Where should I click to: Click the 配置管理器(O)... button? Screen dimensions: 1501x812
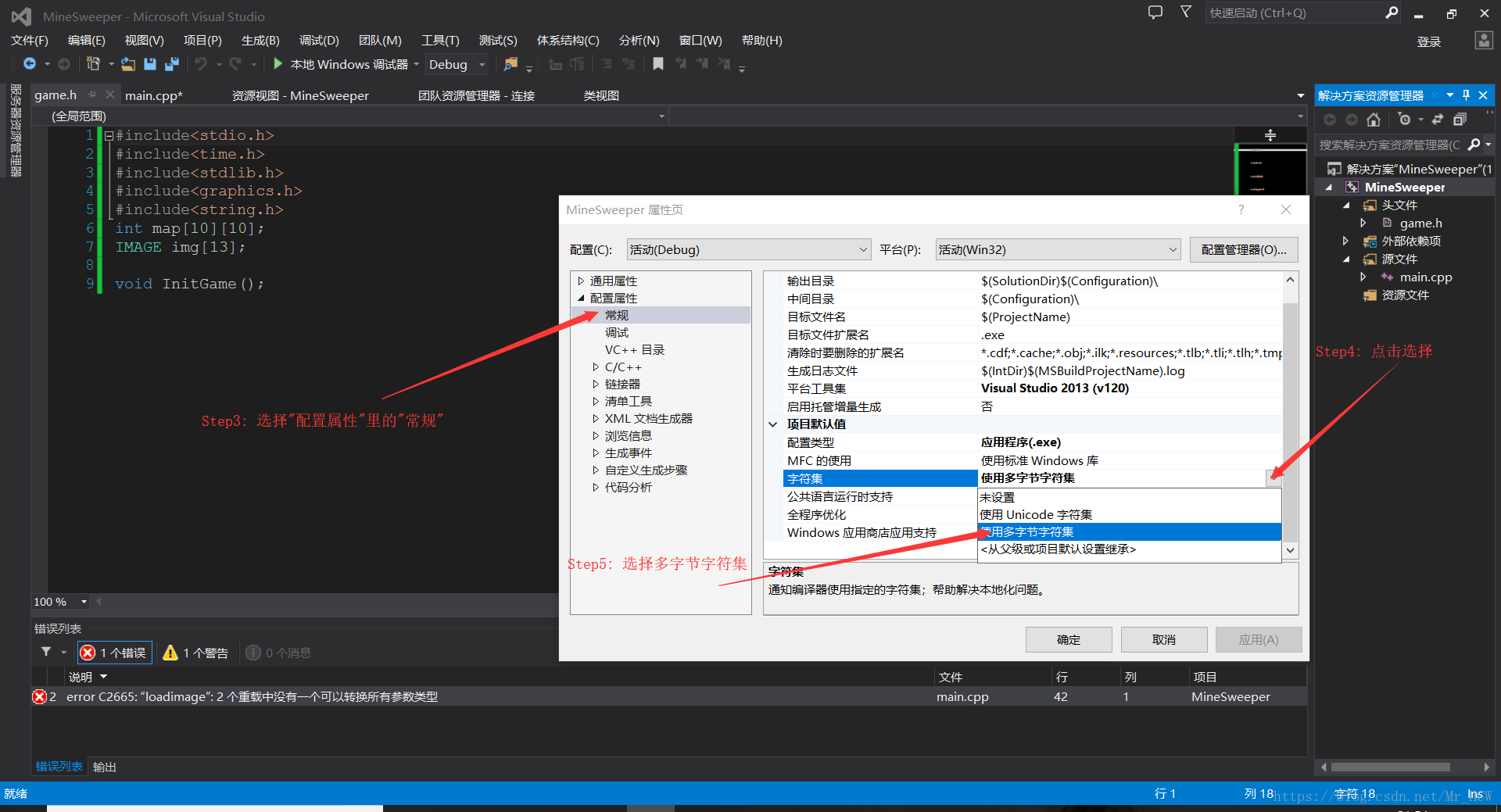coord(1244,249)
